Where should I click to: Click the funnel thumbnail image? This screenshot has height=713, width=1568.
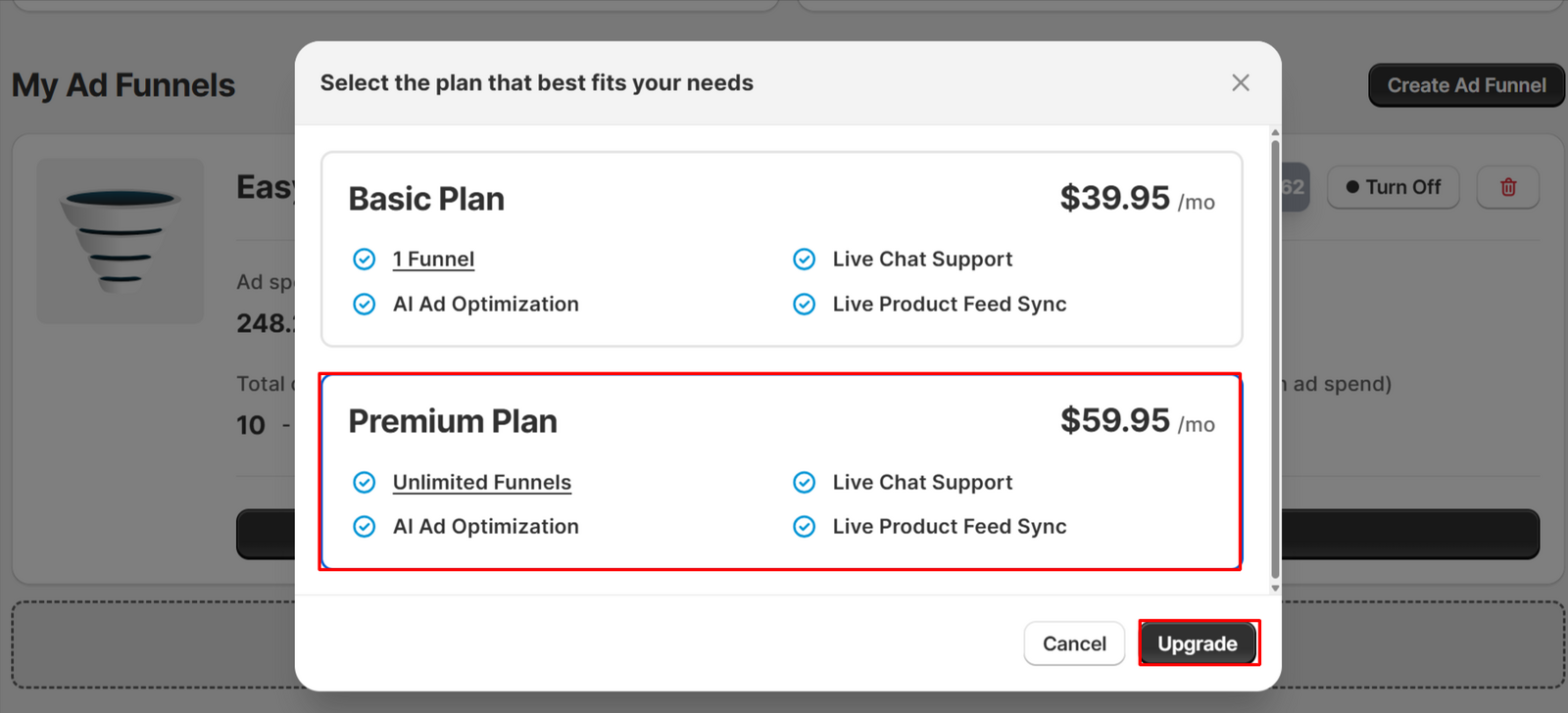point(121,241)
